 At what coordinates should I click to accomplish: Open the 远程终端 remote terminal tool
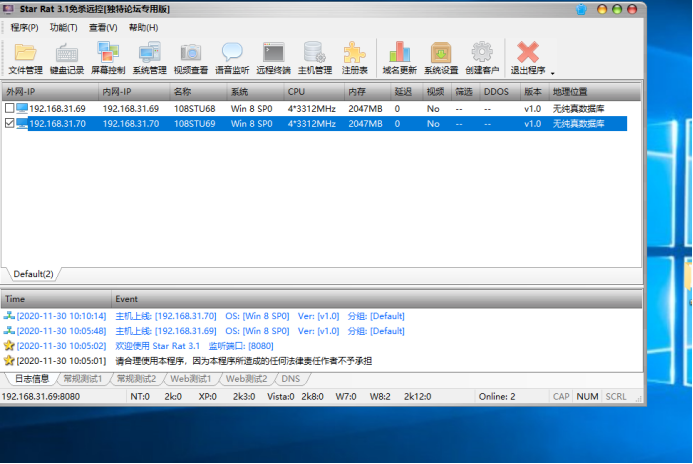tap(273, 58)
